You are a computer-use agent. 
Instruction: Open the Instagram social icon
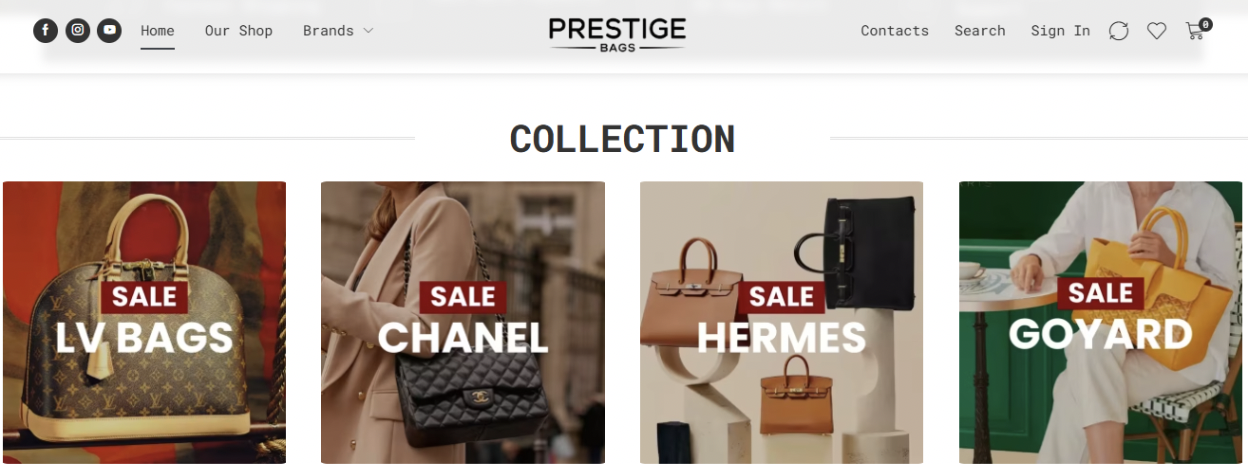pos(77,31)
